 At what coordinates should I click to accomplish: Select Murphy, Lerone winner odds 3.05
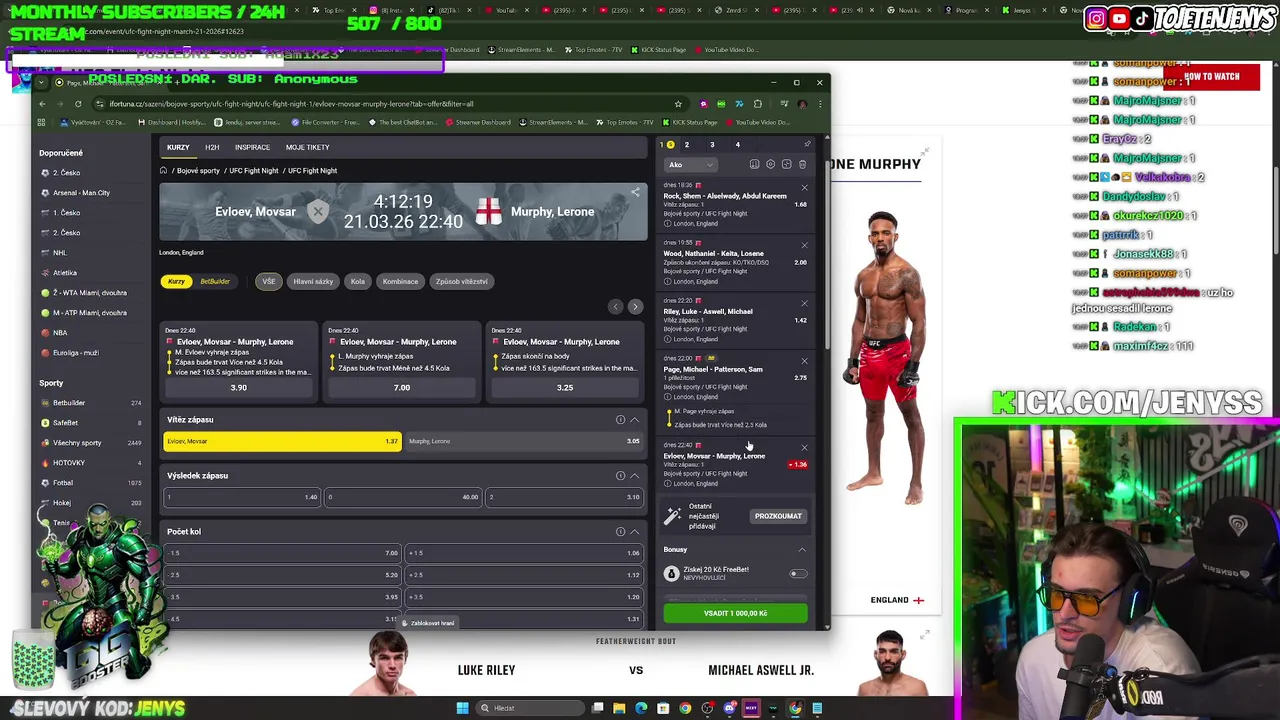tap(524, 441)
